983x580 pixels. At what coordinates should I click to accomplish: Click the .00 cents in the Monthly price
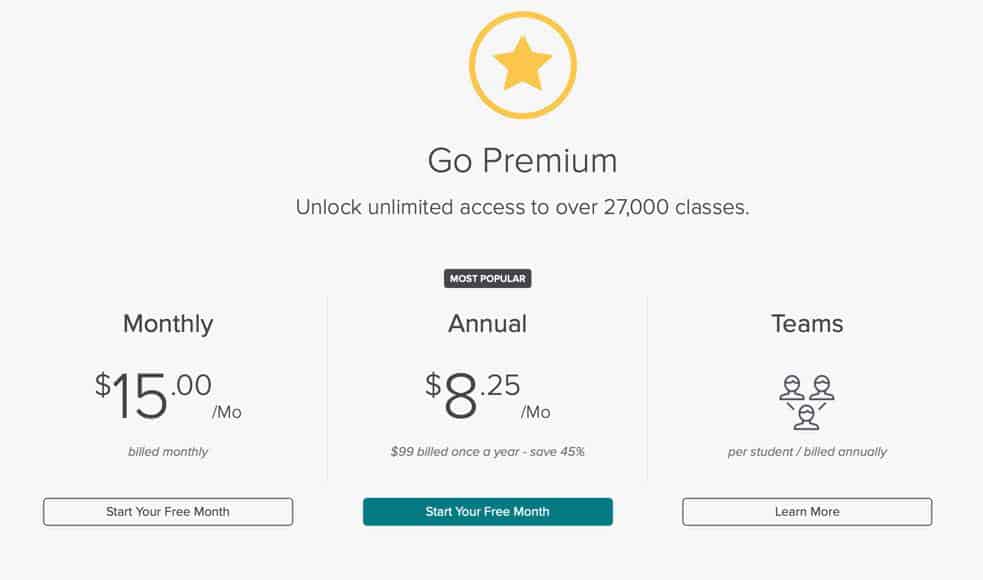point(191,385)
